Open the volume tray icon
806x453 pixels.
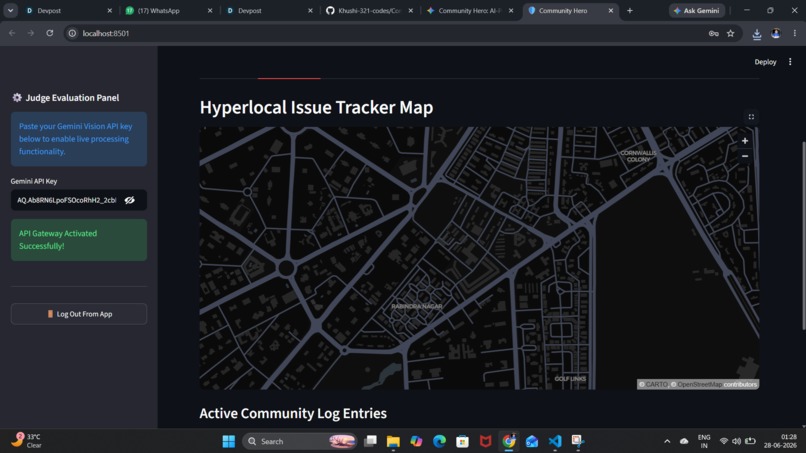coord(737,441)
